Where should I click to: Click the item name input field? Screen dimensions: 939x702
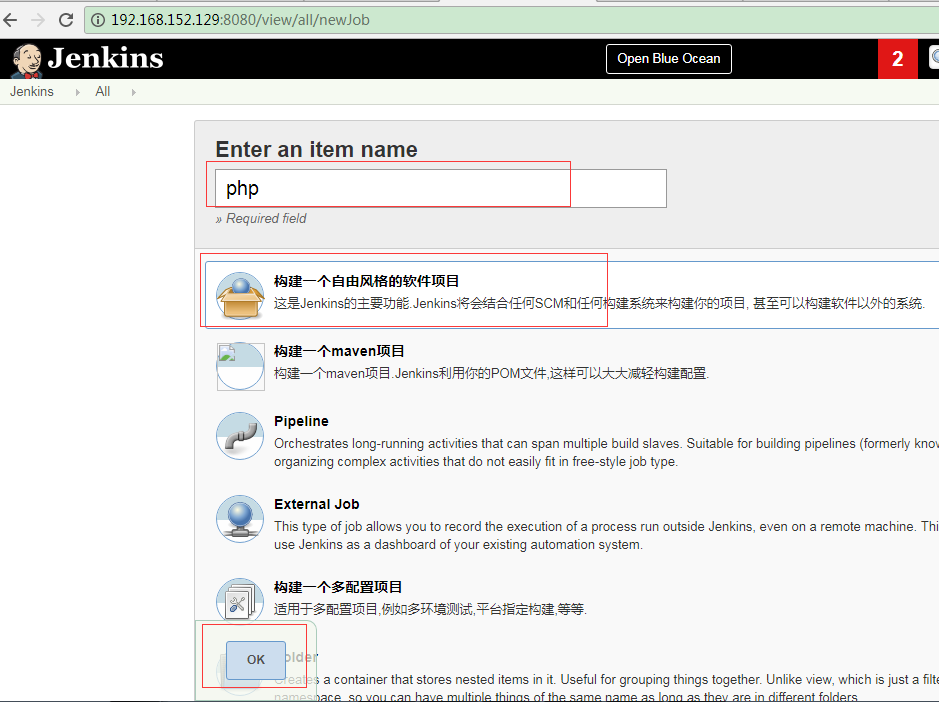tap(441, 188)
